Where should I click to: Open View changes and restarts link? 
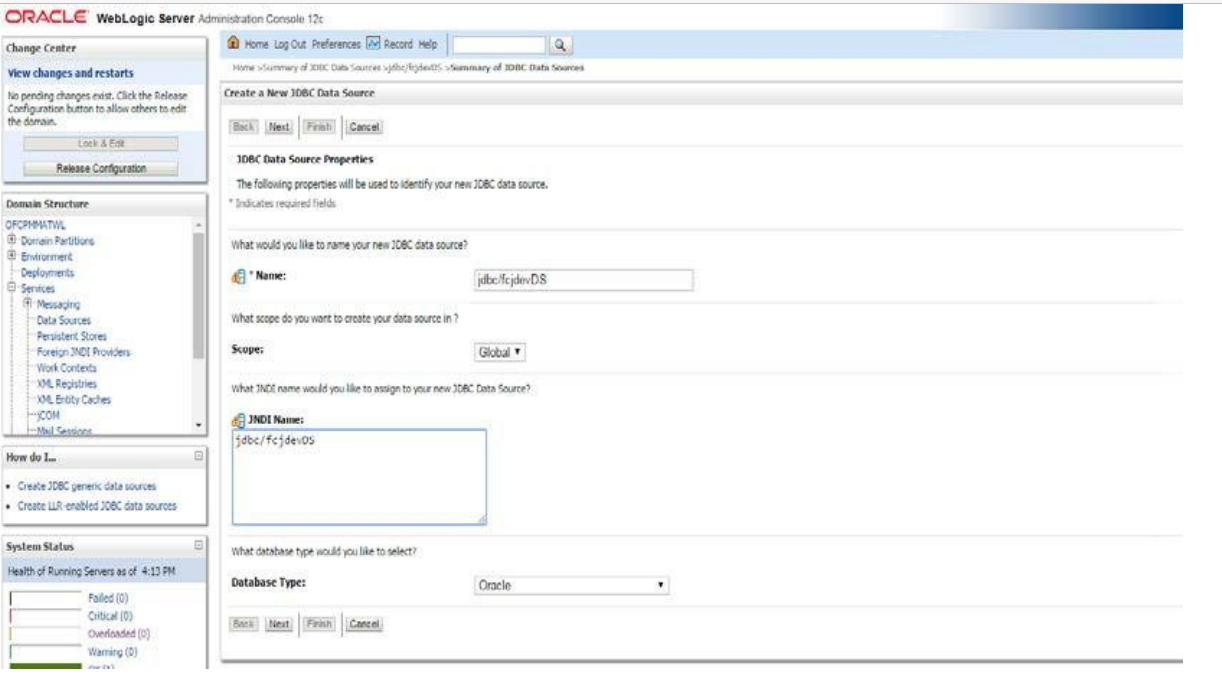[x=71, y=73]
